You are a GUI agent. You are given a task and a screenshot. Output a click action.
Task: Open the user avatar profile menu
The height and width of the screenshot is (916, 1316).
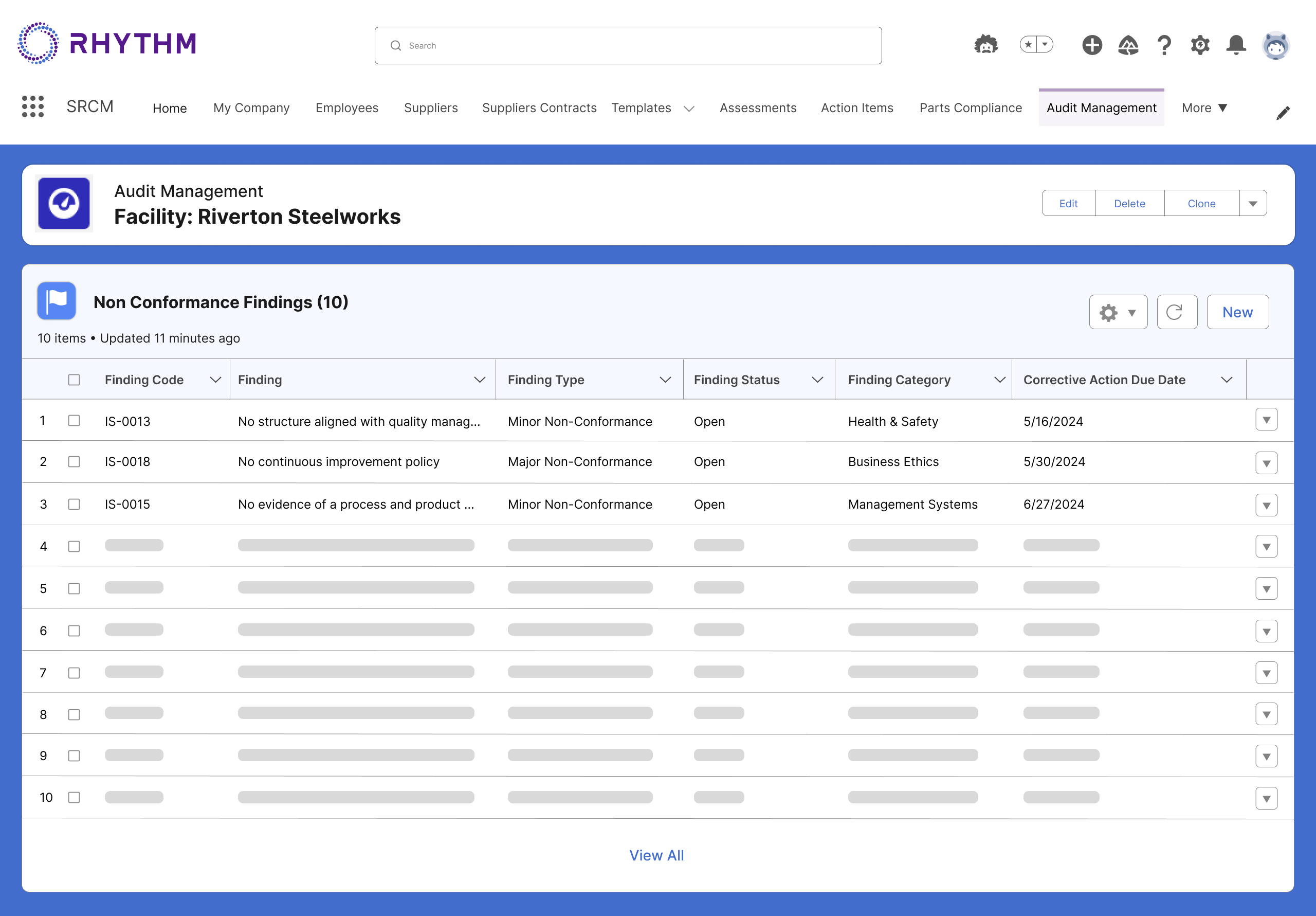click(1276, 45)
